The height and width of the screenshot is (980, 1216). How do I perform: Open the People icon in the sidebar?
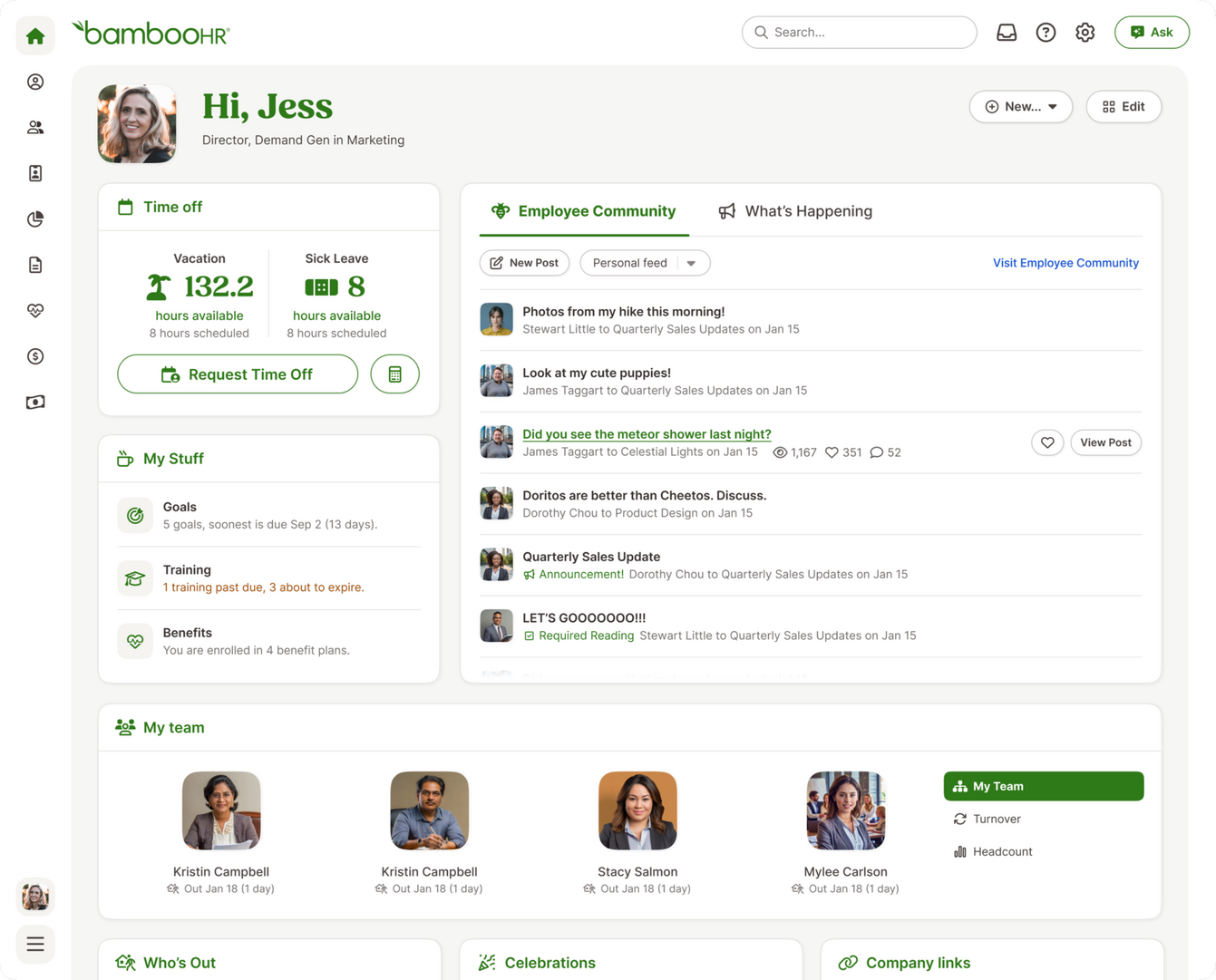[35, 128]
